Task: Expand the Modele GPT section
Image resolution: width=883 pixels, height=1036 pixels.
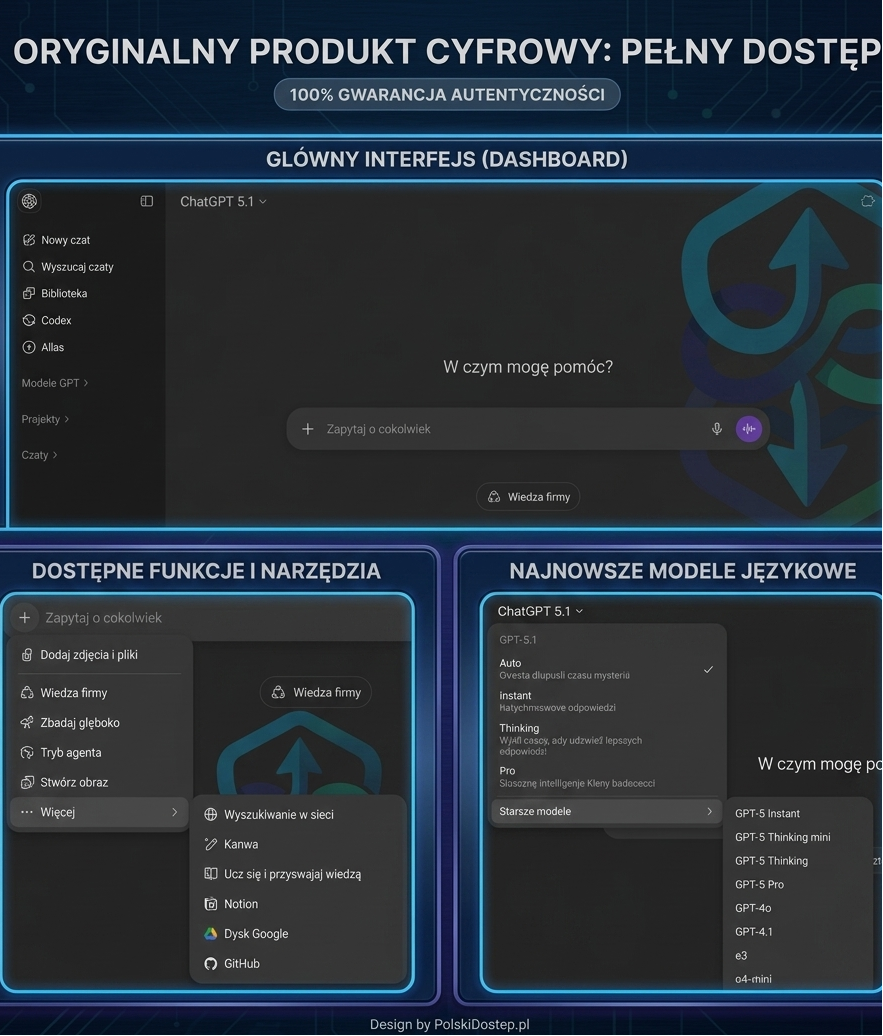Action: pyautogui.click(x=55, y=383)
